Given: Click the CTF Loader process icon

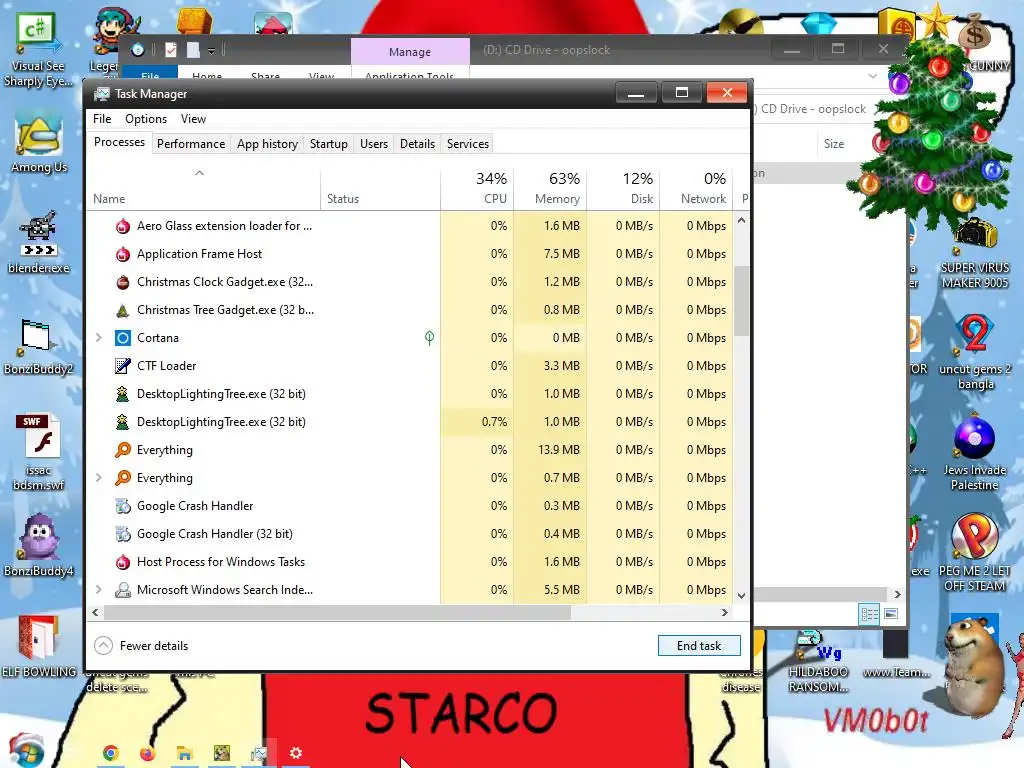Looking at the screenshot, I should [x=123, y=366].
